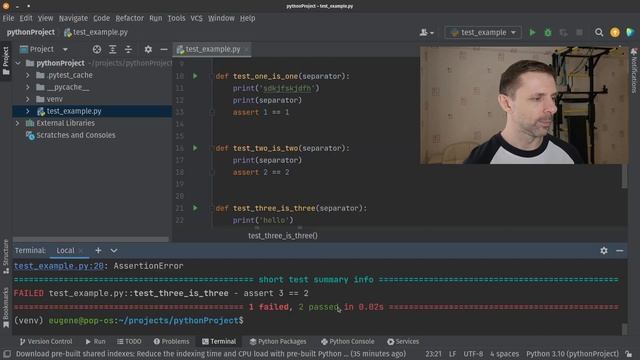The image size is (640, 360).
Task: Open the Run tool window
Action: tap(96, 342)
